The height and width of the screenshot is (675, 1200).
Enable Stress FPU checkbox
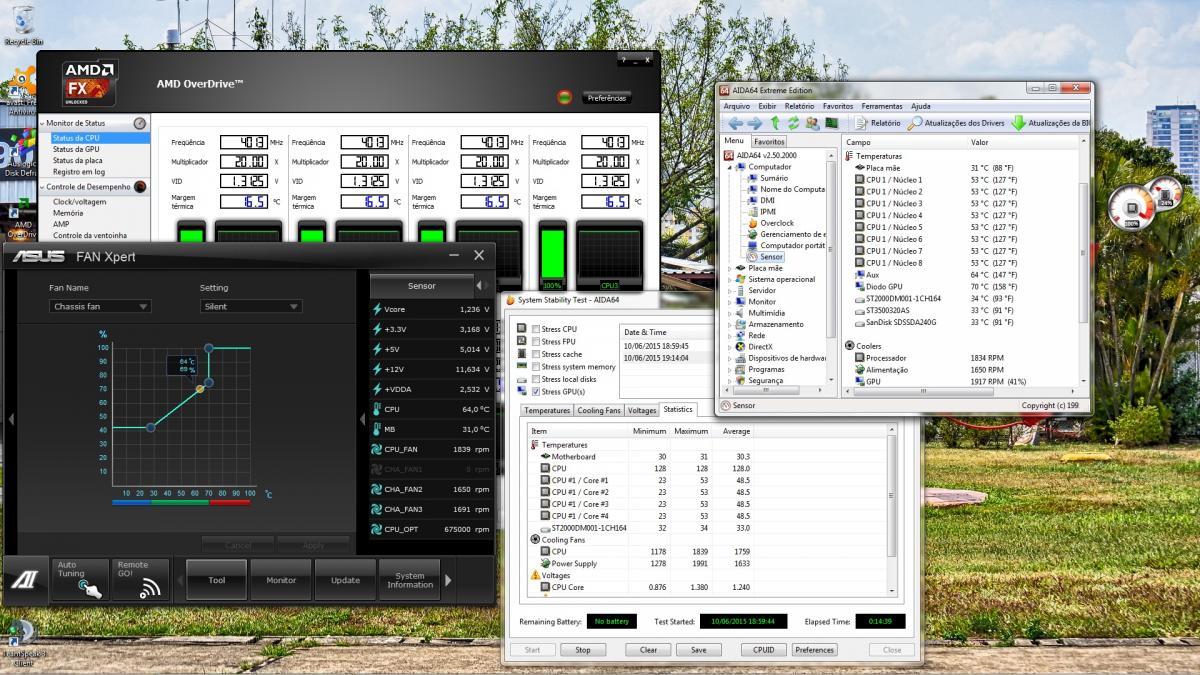coord(536,341)
